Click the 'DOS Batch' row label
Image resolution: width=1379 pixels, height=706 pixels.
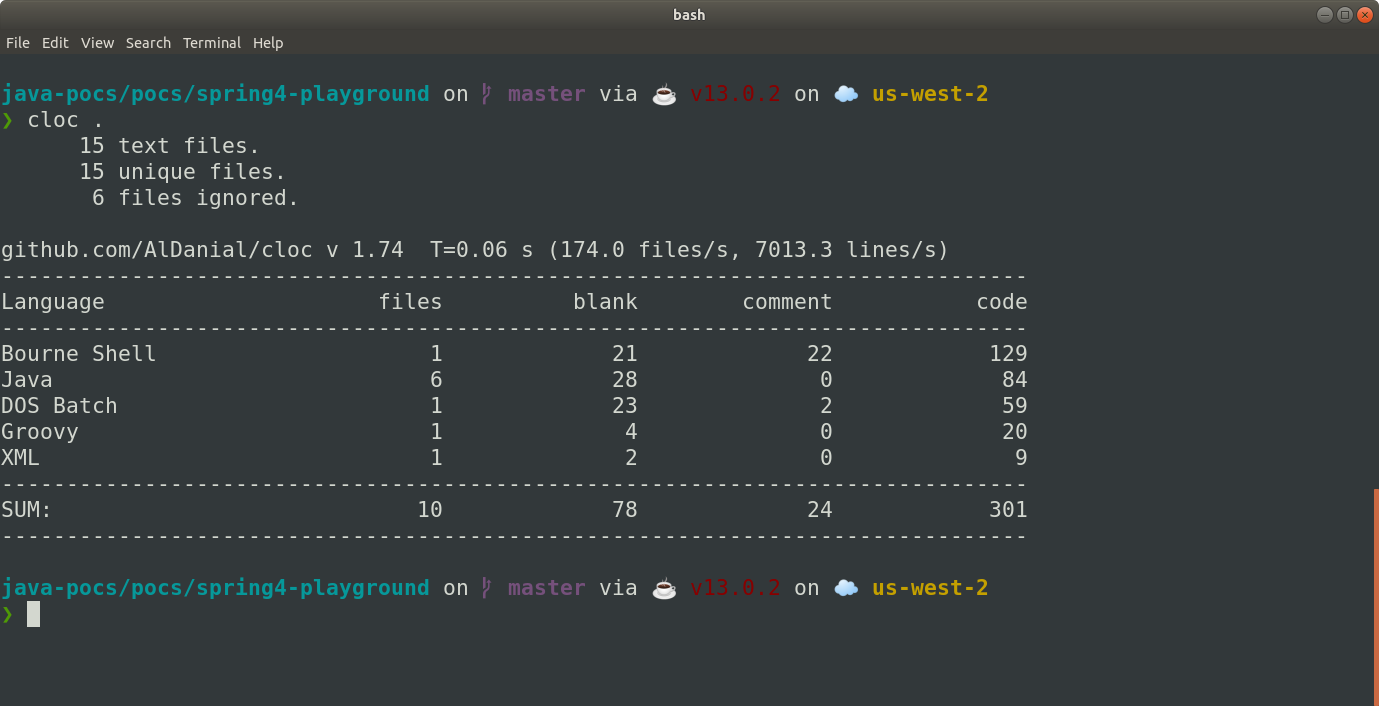pyautogui.click(x=59, y=406)
